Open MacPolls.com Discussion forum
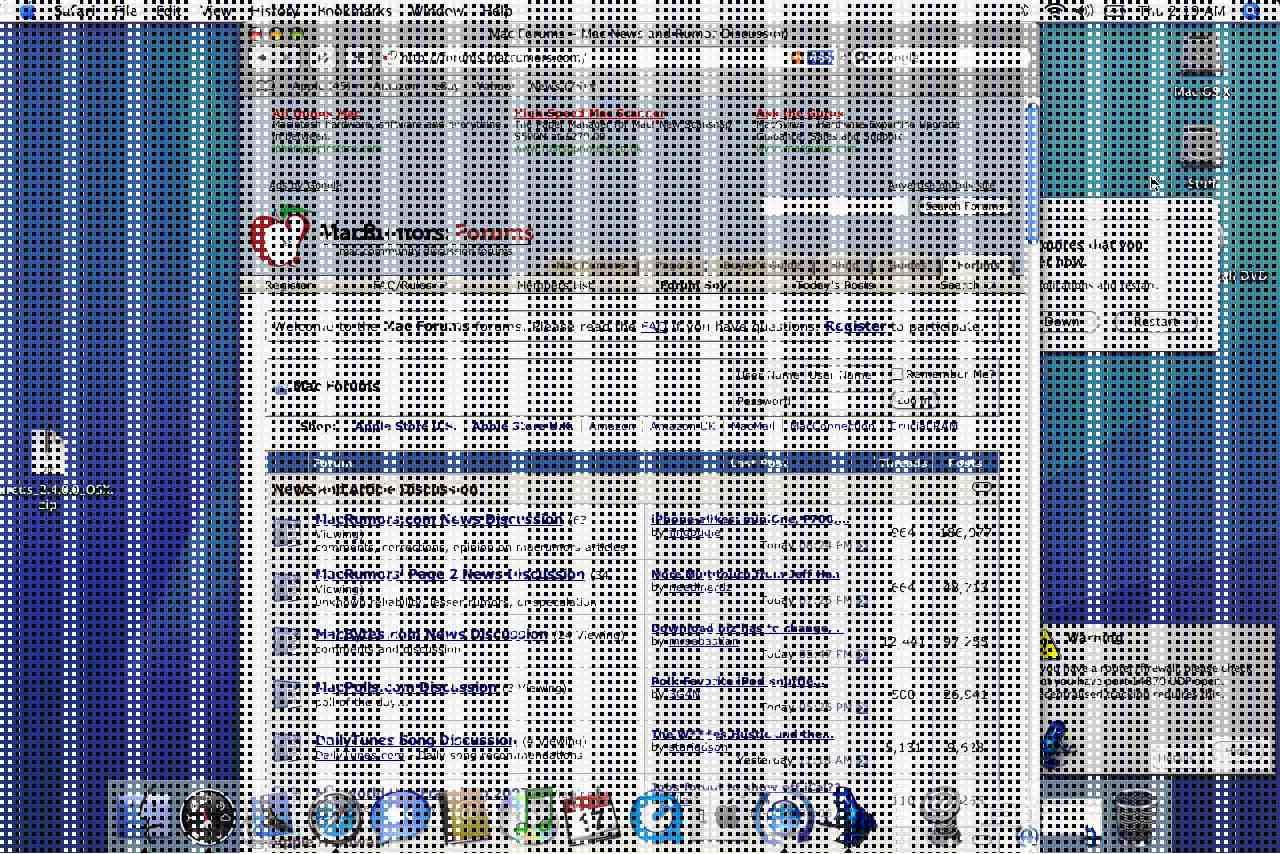Screen dimensions: 1280x854 coord(406,688)
